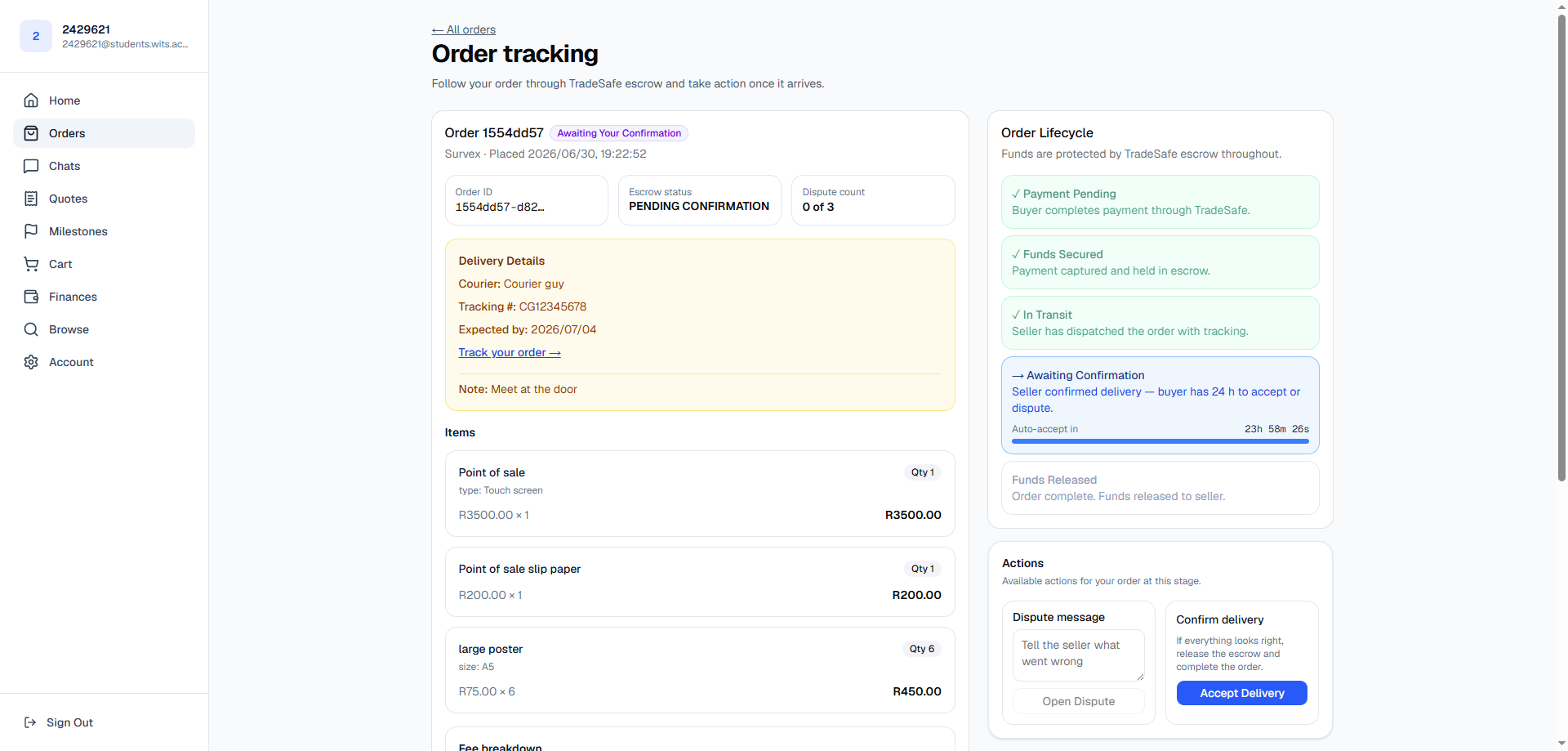Click the Orders shopping bag icon
Viewport: 1568px width, 751px height.
click(31, 133)
